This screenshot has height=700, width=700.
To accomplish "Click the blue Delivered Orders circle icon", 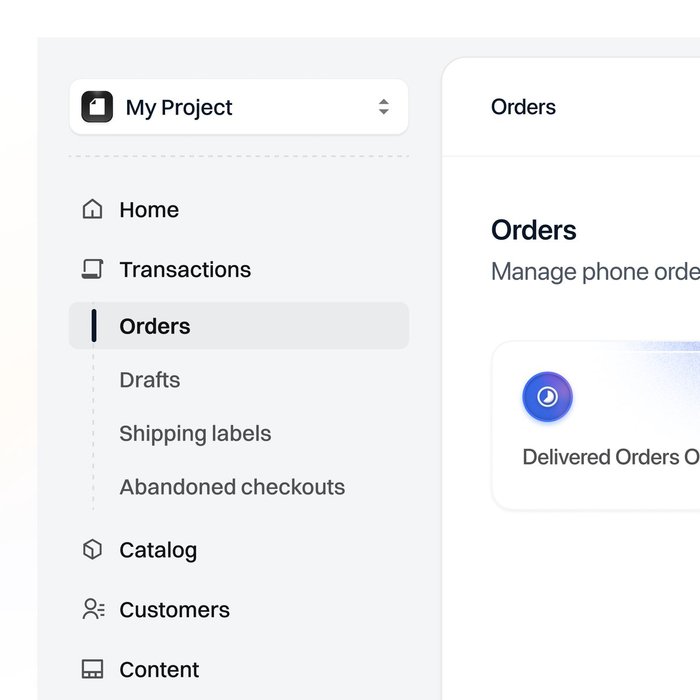I will [547, 397].
